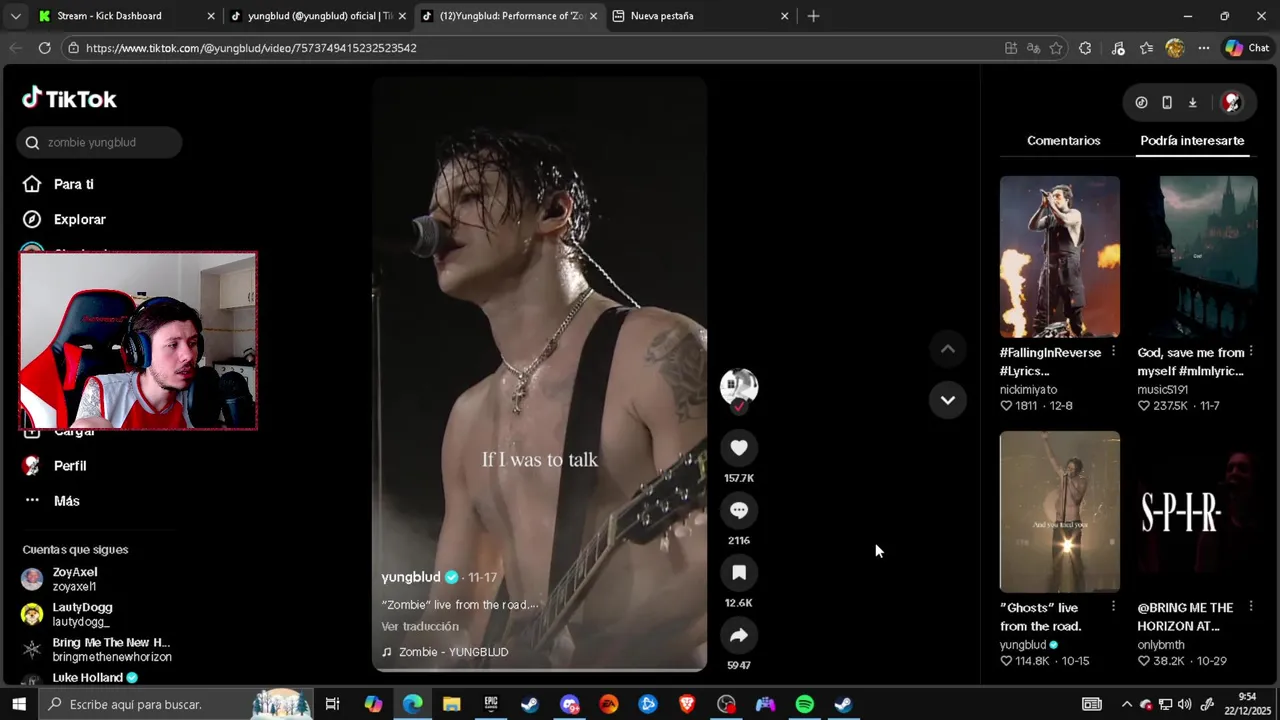Click the get-app phone icon in top-right pill

pyautogui.click(x=1167, y=102)
